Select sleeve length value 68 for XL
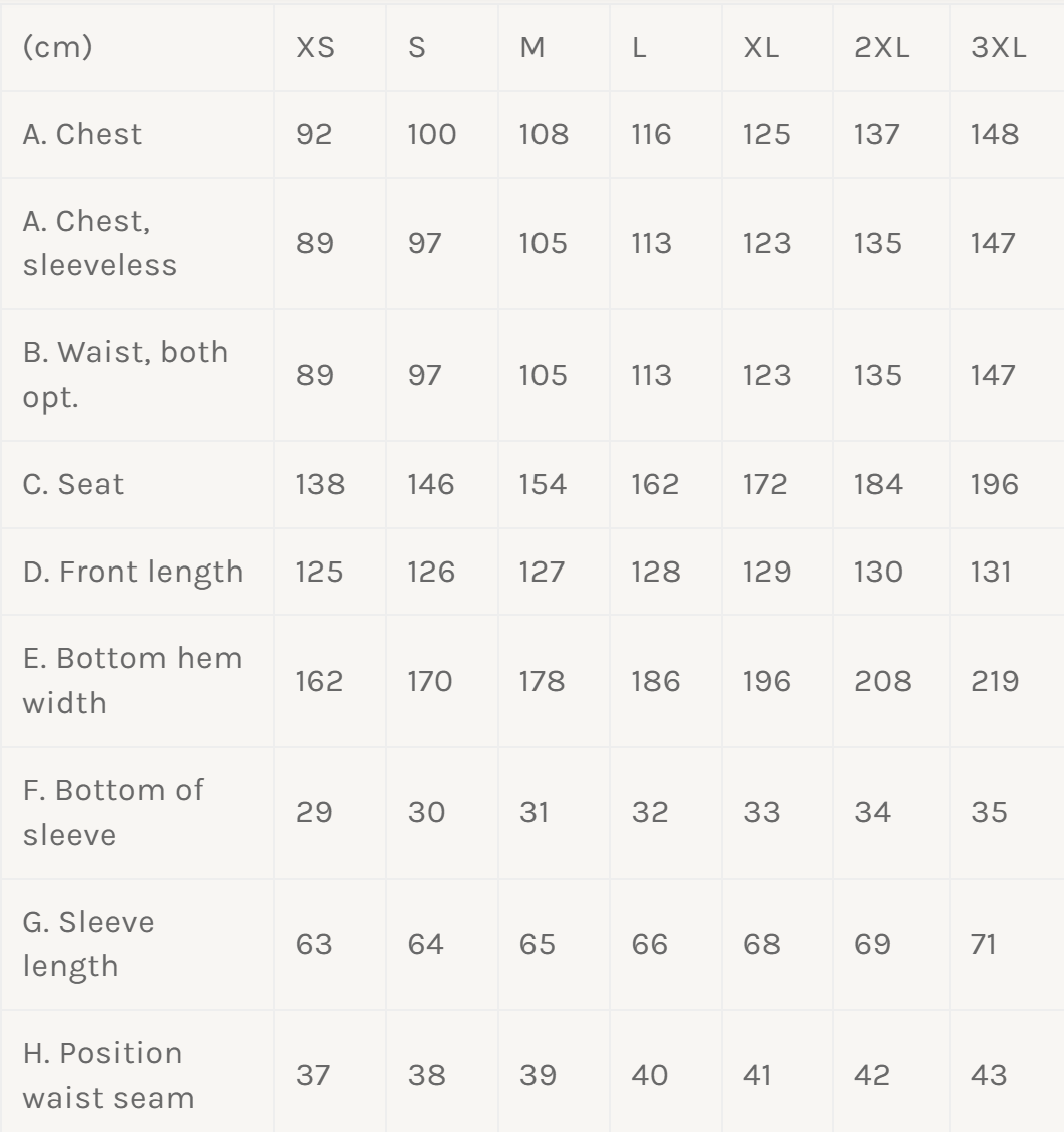Viewport: 1064px width, 1132px height. [761, 943]
